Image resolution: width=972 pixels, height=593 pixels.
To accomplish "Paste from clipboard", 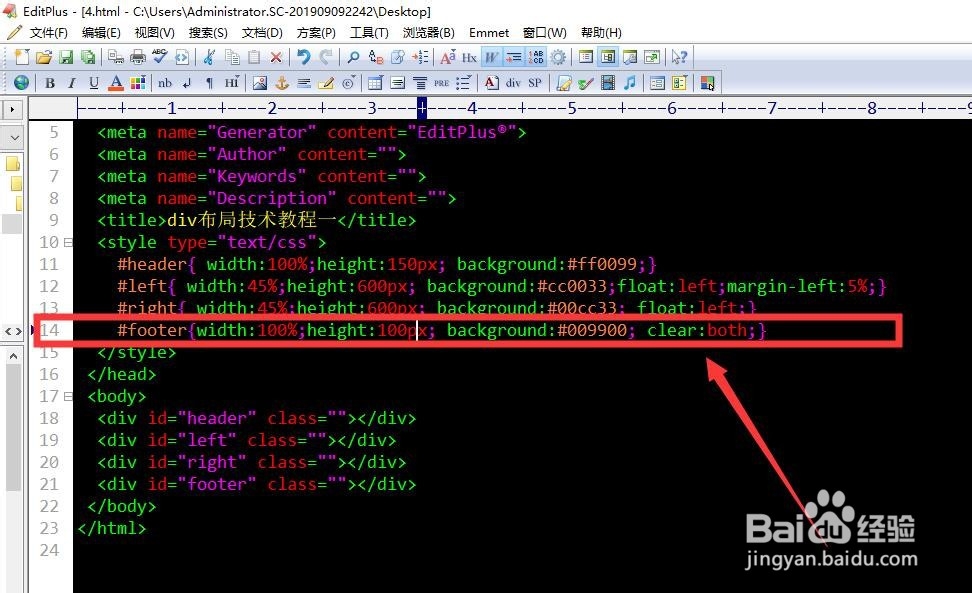I will (254, 58).
